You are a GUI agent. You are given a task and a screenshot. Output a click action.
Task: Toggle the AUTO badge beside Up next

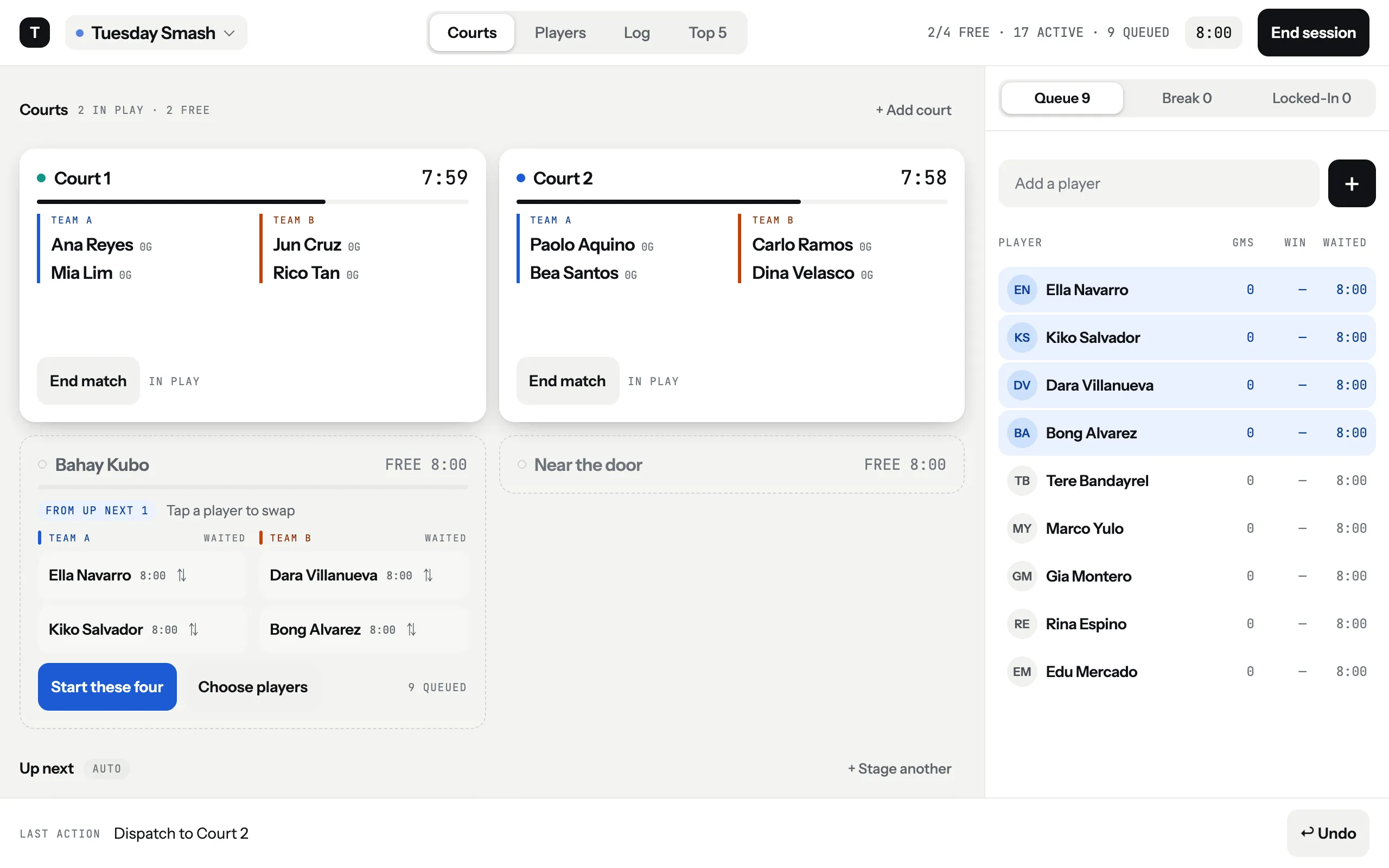107,769
